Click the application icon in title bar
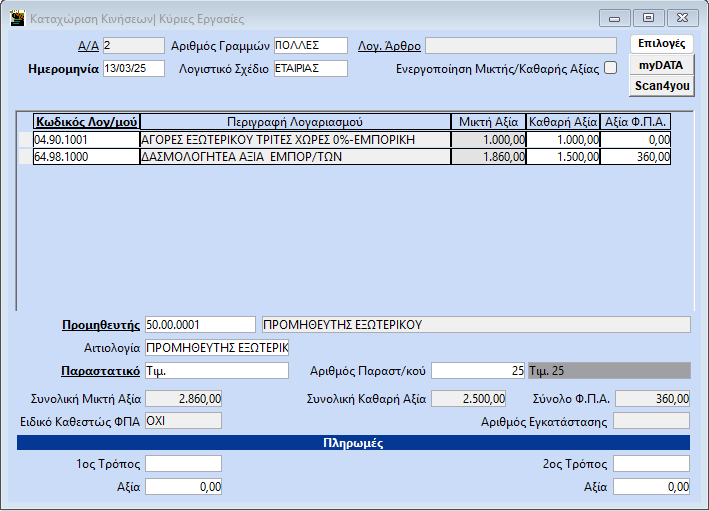This screenshot has width=709, height=511. (17, 19)
